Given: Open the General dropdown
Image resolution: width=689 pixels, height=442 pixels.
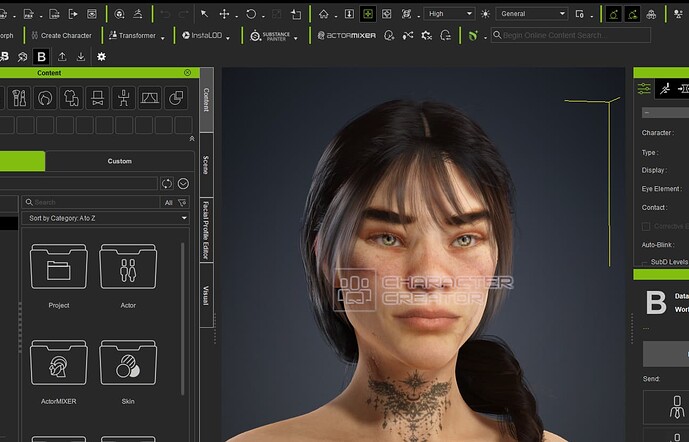Looking at the screenshot, I should click(532, 14).
